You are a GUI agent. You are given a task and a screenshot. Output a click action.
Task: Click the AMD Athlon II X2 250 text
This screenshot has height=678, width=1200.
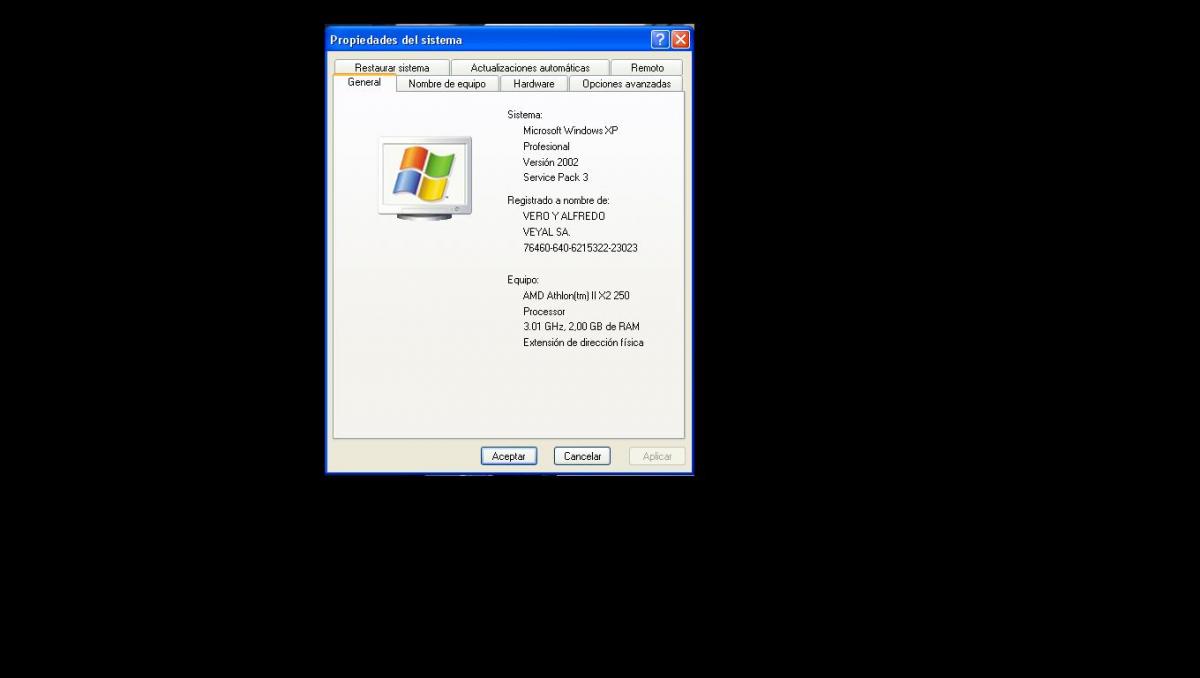coord(576,296)
